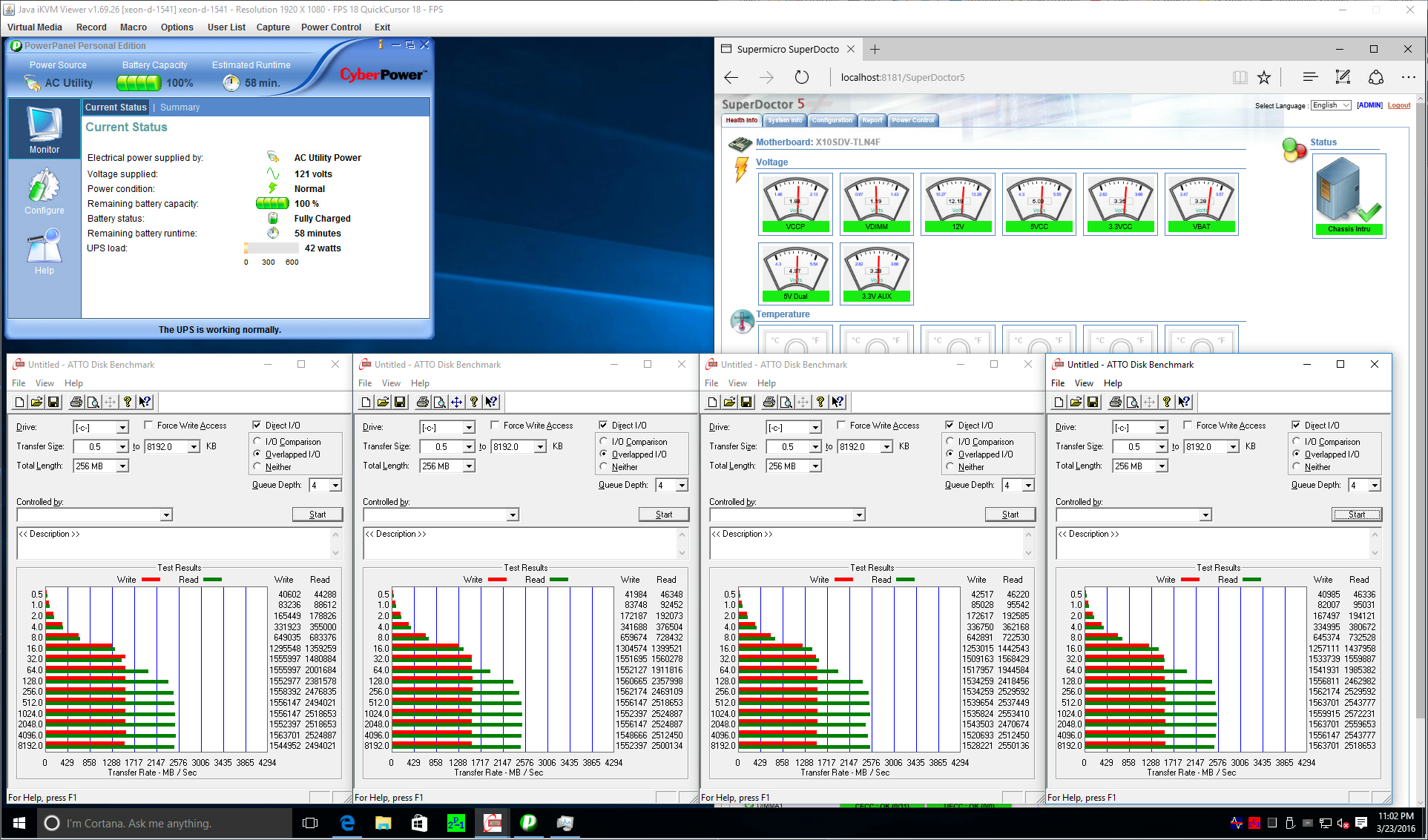This screenshot has width=1428, height=840.
Task: Open Macro menu in iKVM viewer
Action: pos(134,27)
